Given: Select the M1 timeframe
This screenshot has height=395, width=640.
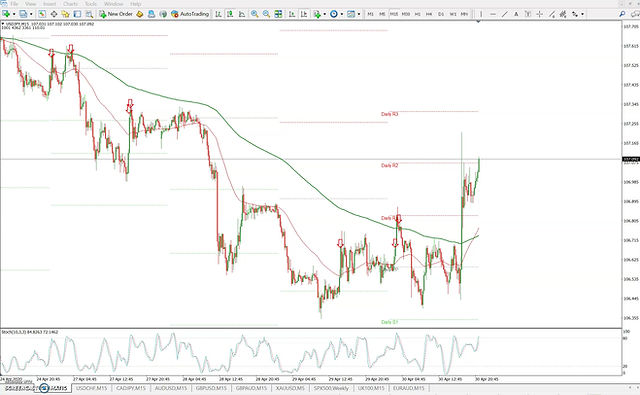Looking at the screenshot, I should (370, 14).
